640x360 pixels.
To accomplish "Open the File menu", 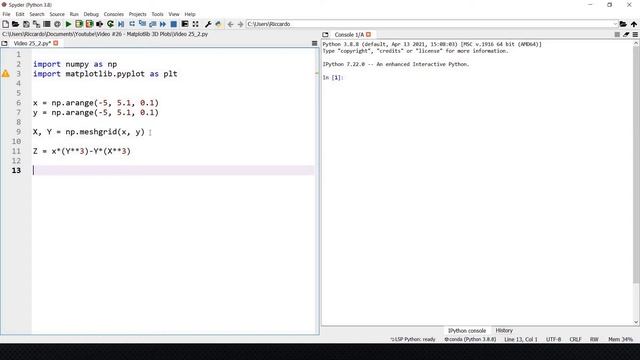I will click(7, 14).
